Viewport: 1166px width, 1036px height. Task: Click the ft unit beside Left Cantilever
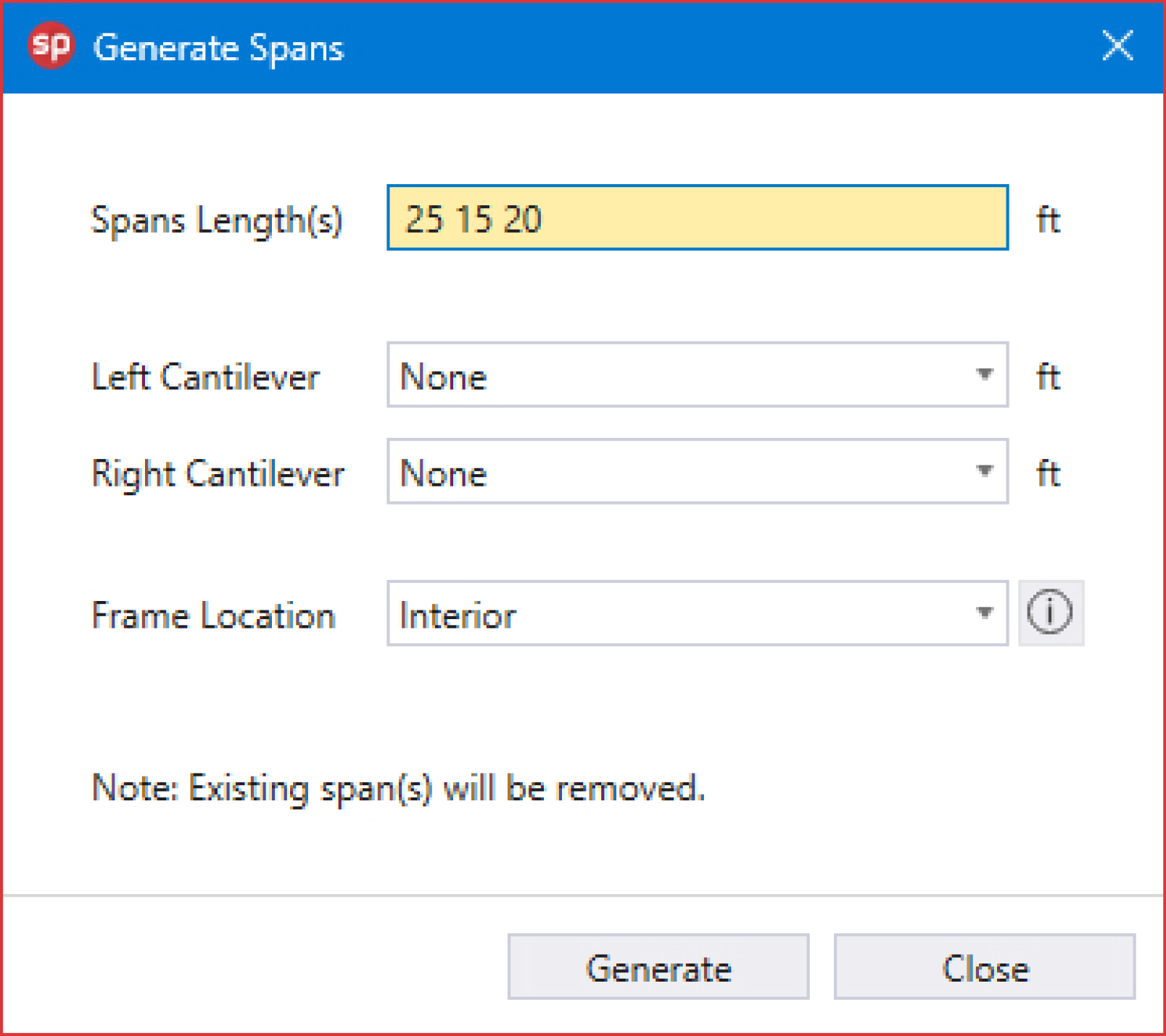[x=1048, y=377]
